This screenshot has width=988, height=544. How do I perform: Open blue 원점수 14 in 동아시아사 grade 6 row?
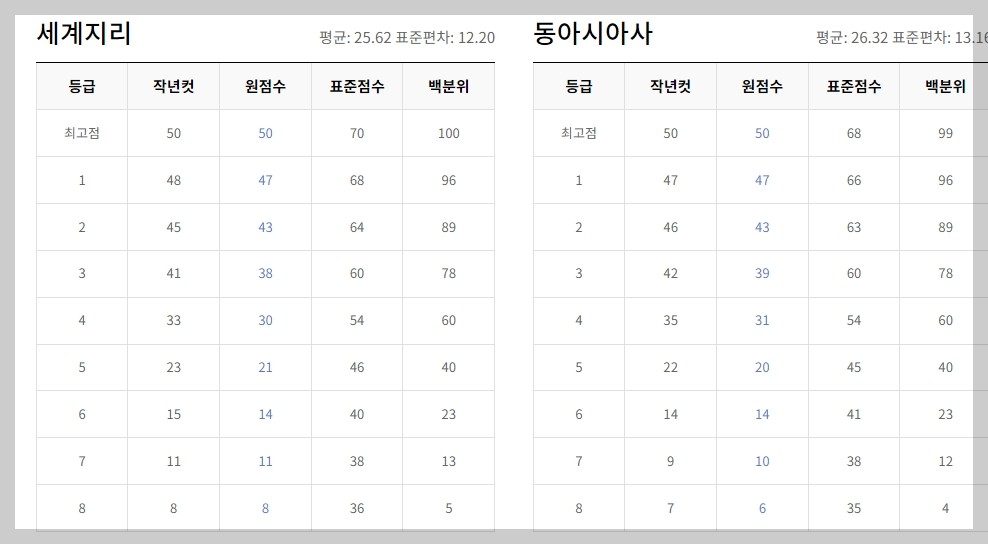pos(762,415)
